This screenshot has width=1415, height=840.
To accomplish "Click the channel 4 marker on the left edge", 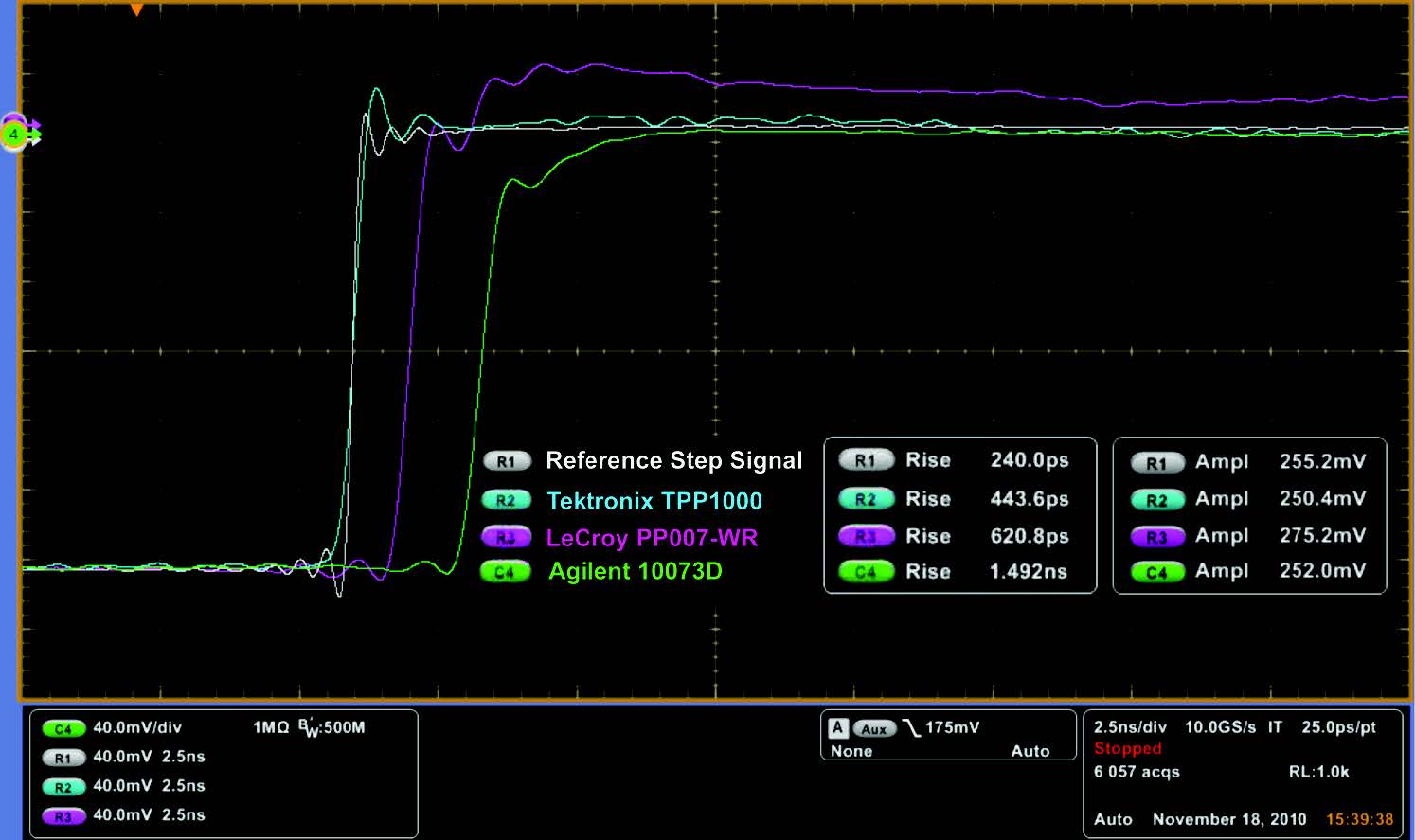I will (13, 135).
